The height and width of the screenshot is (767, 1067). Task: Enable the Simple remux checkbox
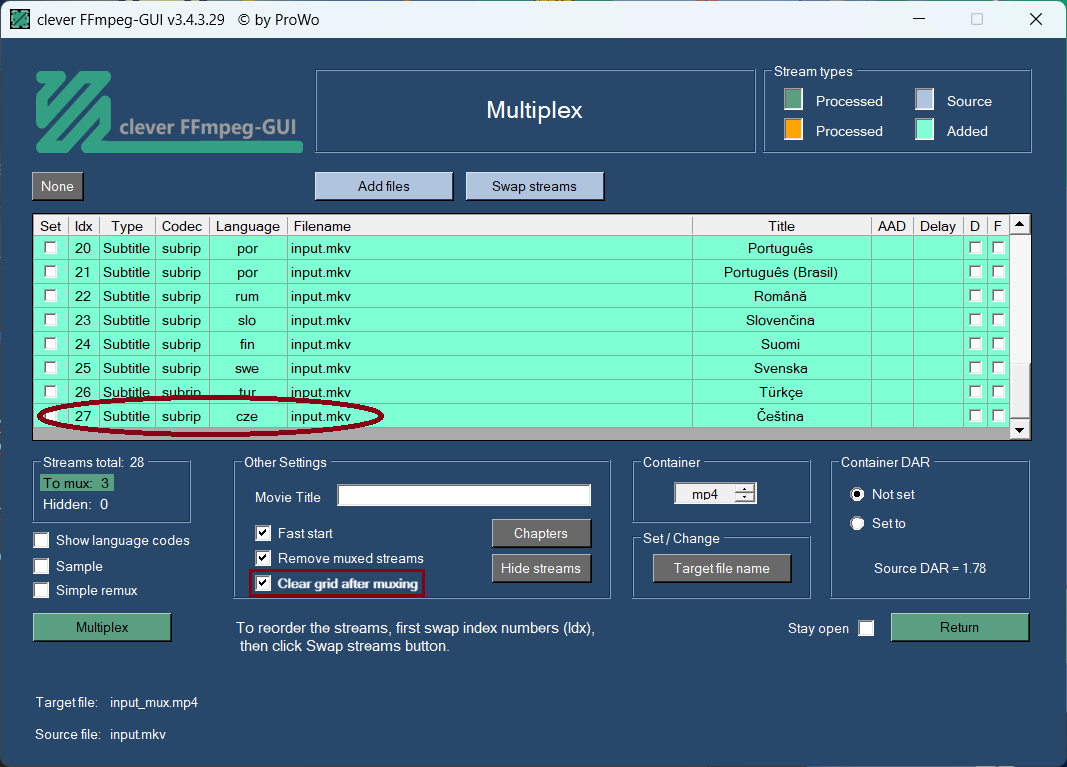coord(41,590)
